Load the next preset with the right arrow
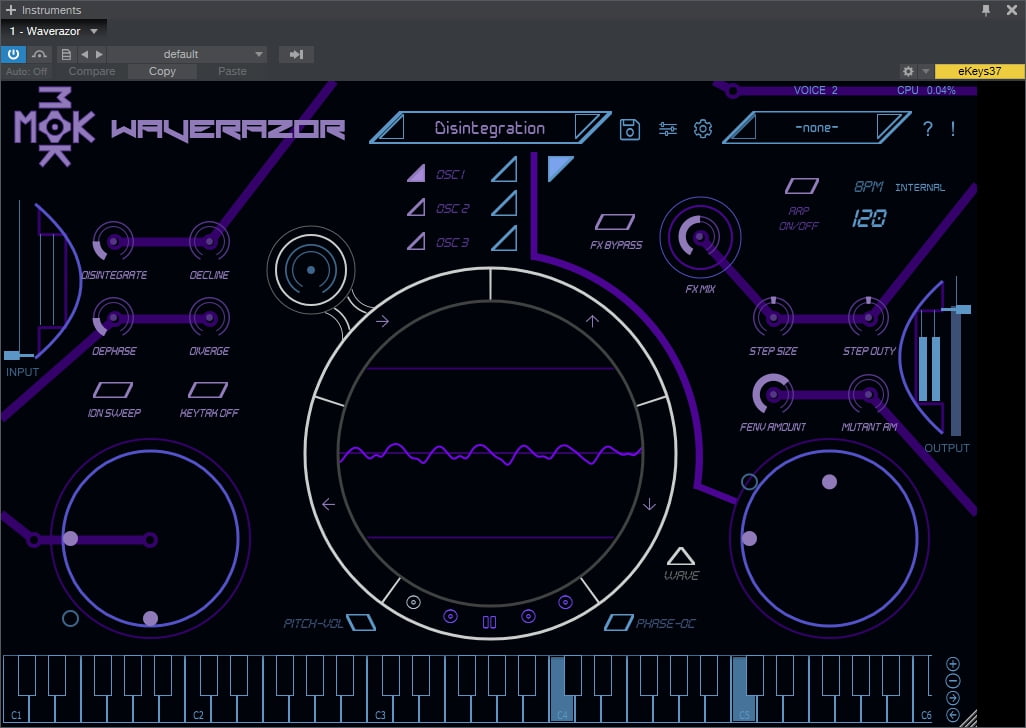The image size is (1026, 728). (99, 54)
